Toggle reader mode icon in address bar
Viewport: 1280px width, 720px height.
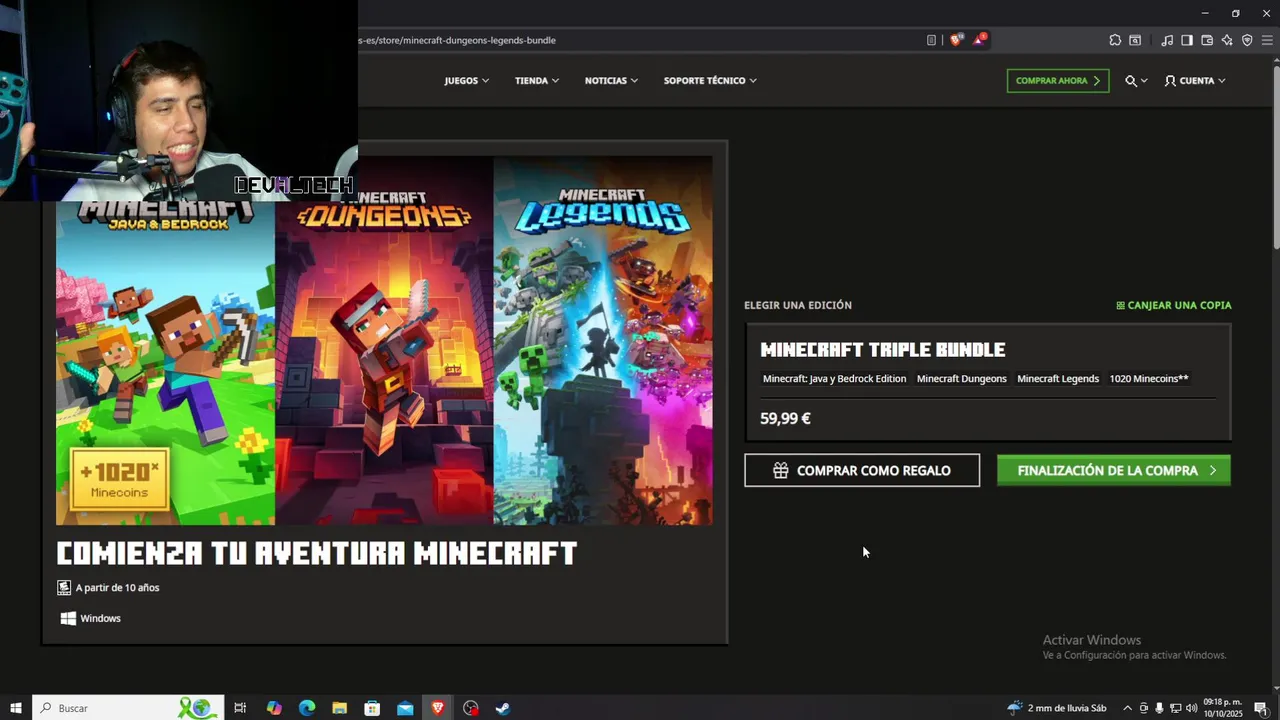(x=931, y=40)
